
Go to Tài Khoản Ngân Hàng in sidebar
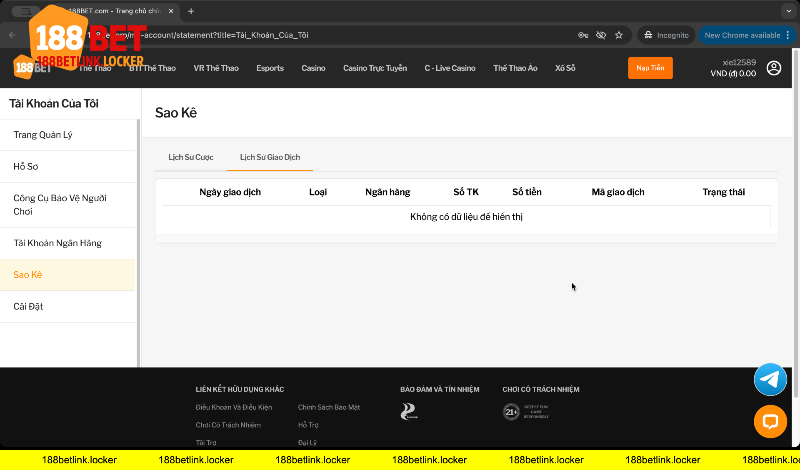coord(57,244)
